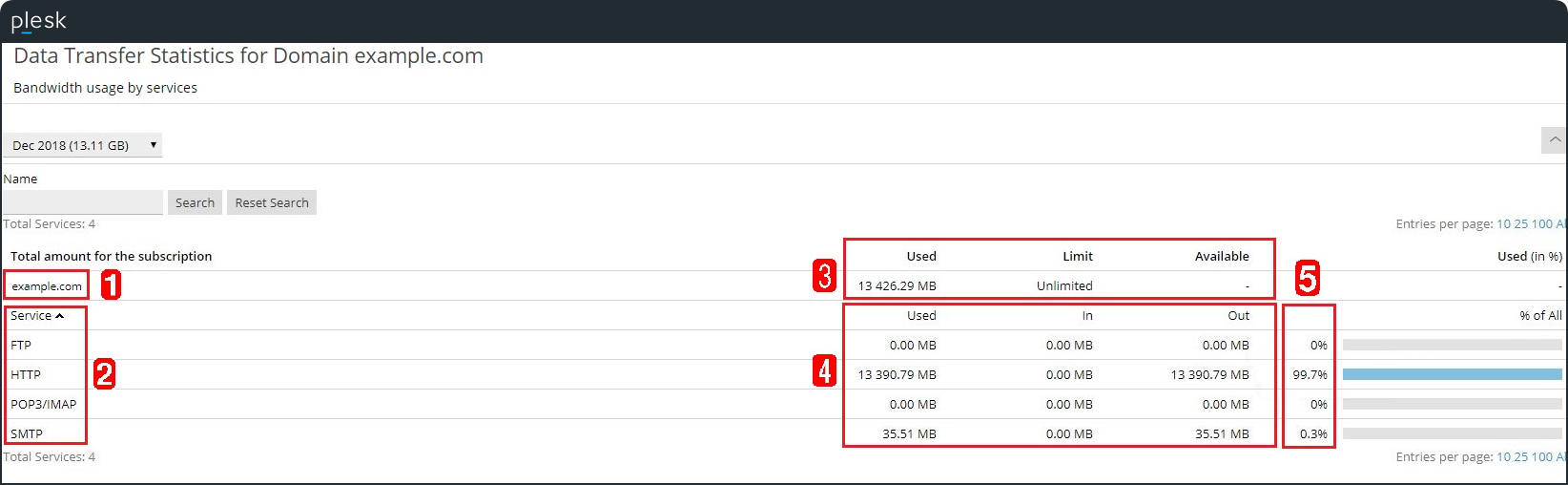The image size is (1568, 485).
Task: Sort by % of All column header
Action: (1540, 316)
